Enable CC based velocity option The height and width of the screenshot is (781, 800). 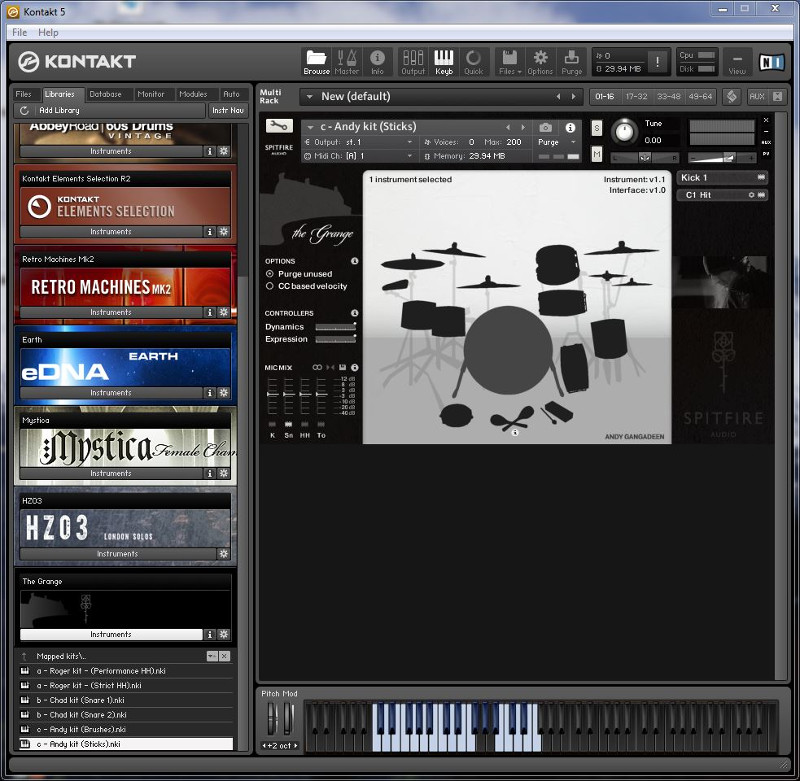coord(270,286)
